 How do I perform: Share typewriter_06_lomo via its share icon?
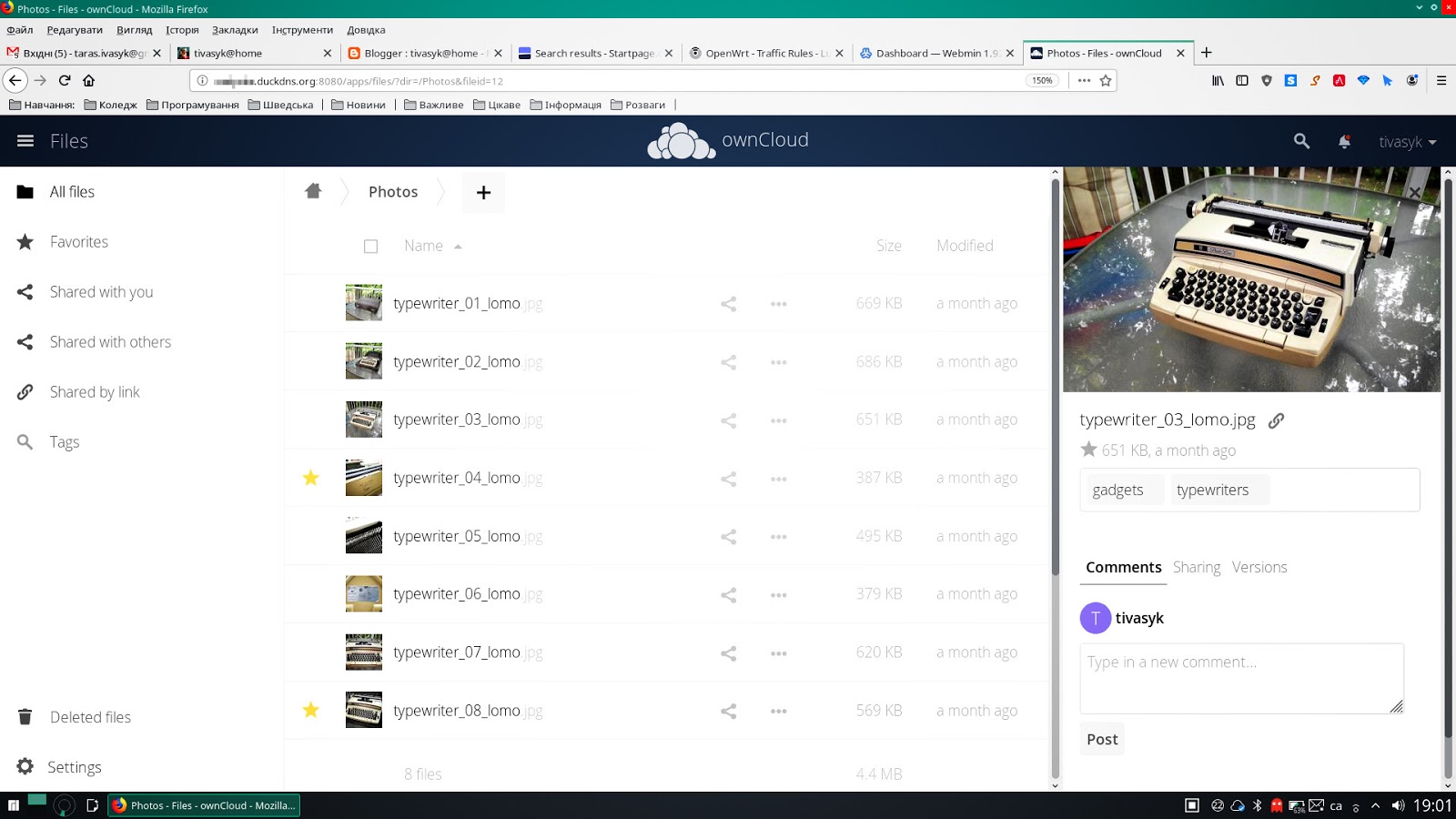(x=728, y=595)
